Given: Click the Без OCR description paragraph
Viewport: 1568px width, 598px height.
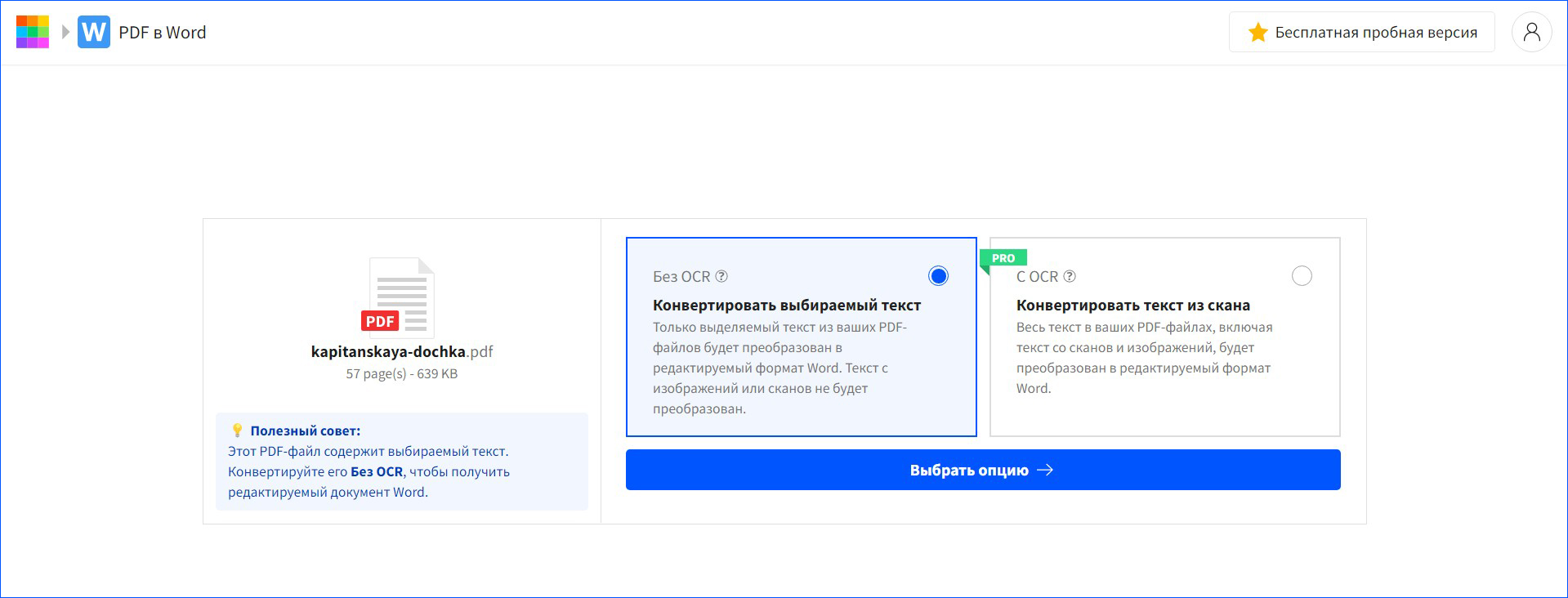Looking at the screenshot, I should coord(780,368).
